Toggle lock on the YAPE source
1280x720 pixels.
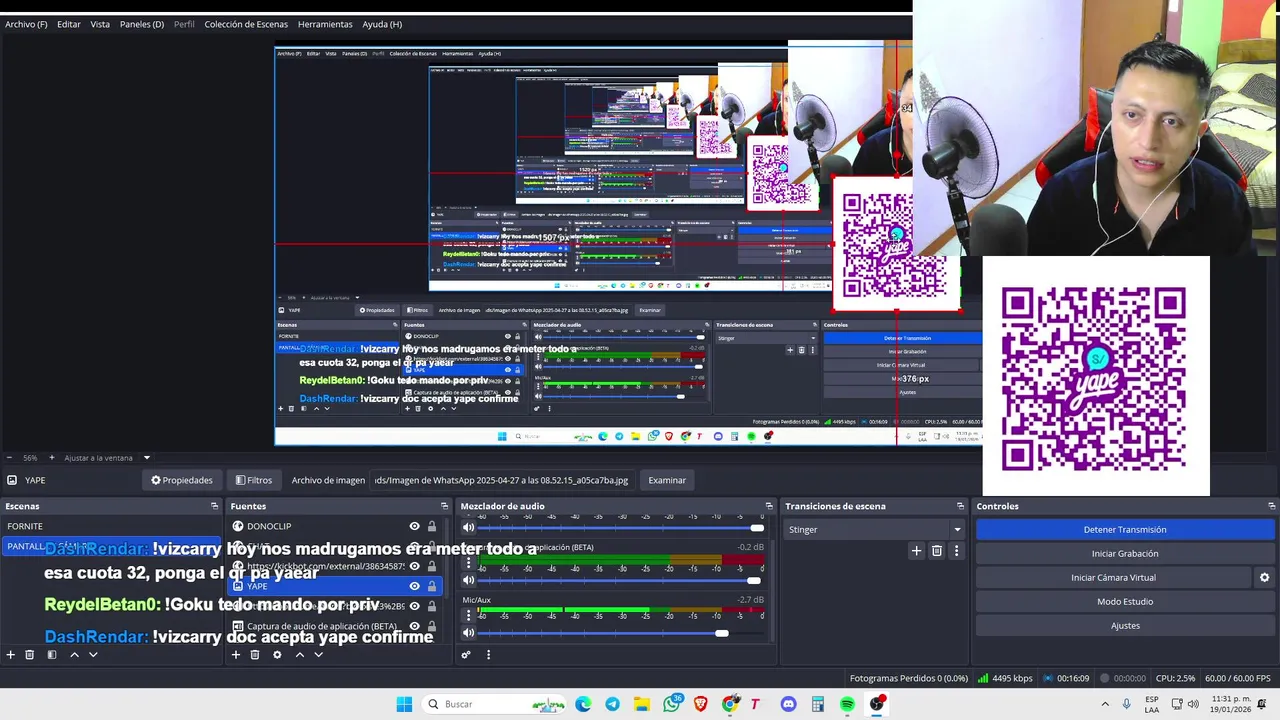tap(432, 586)
